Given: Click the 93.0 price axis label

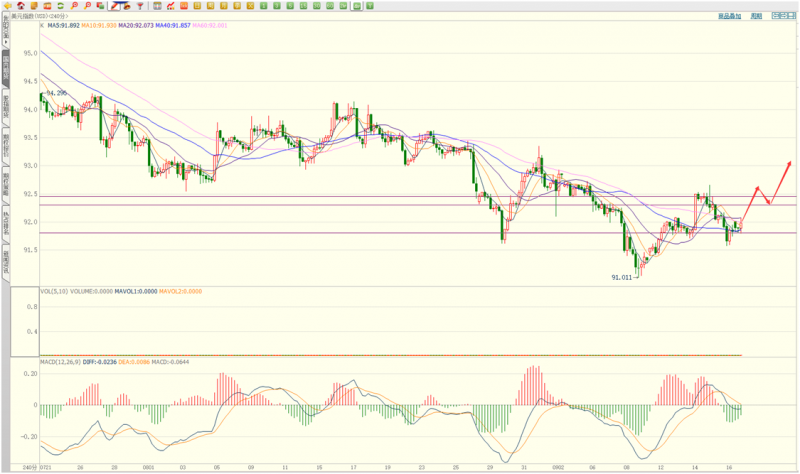Looking at the screenshot, I should pos(30,166).
